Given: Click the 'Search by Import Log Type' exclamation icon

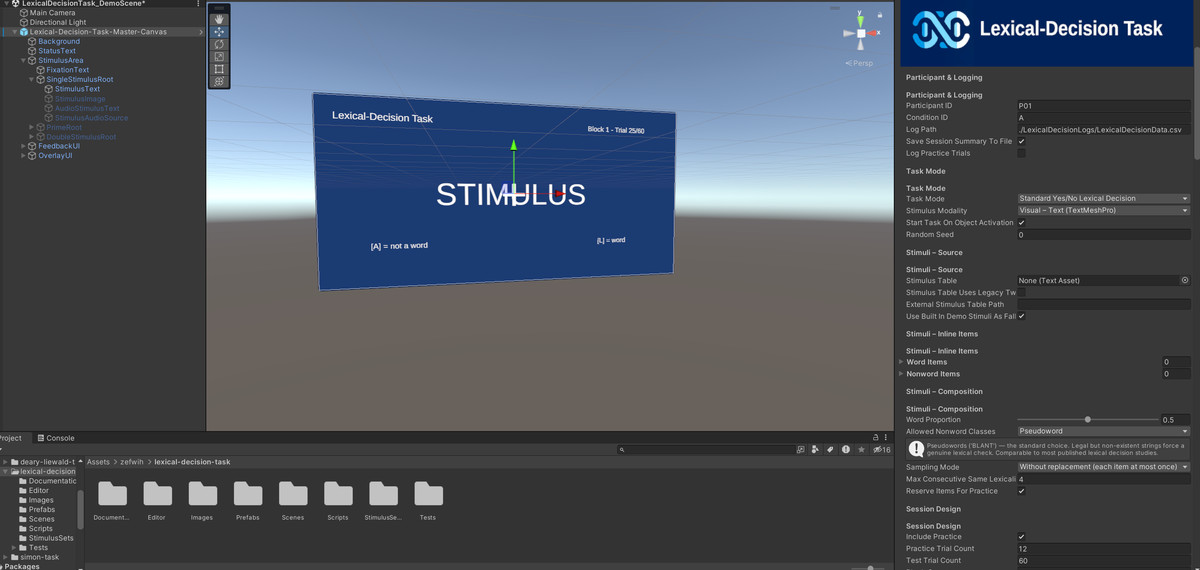Looking at the screenshot, I should (846, 450).
